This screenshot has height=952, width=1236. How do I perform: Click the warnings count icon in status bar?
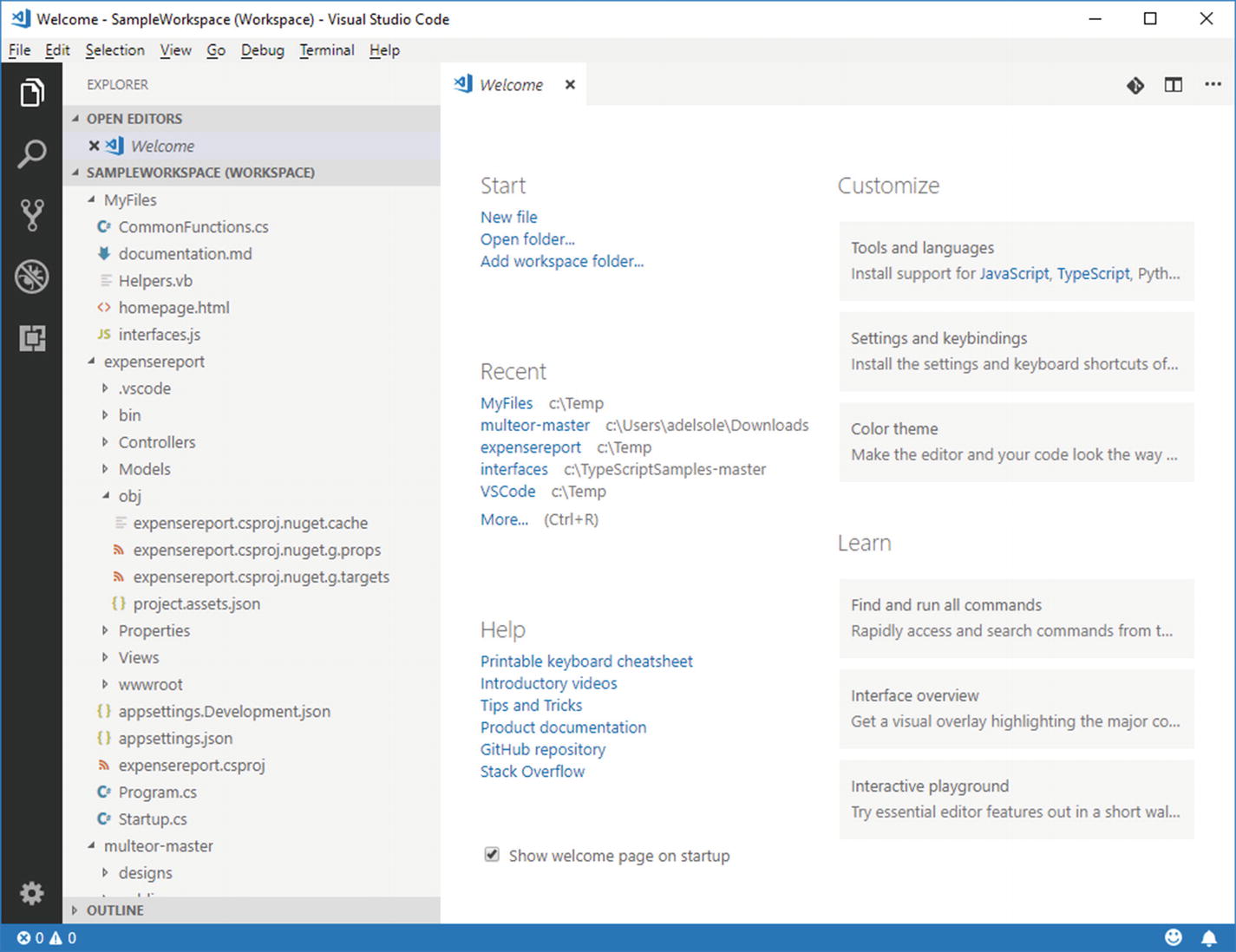[56, 938]
